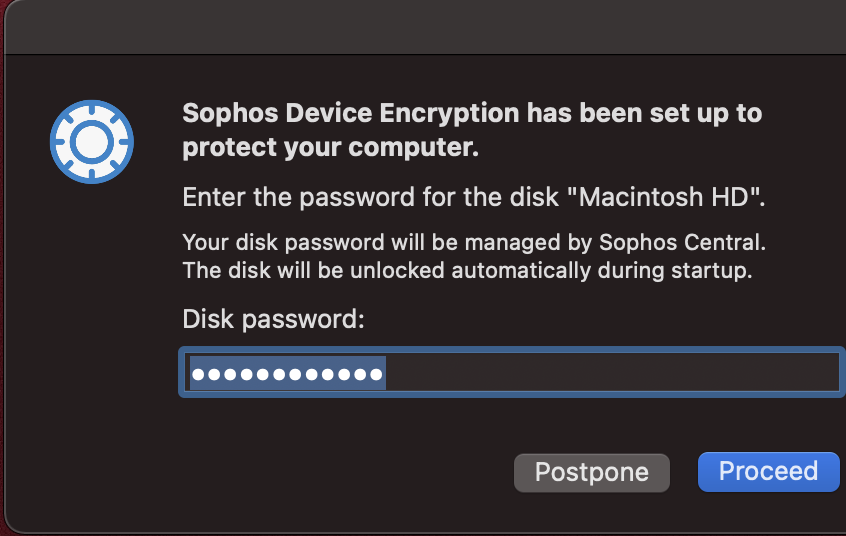This screenshot has height=536, width=846.
Task: Click the "Macintosh HD" disk name
Action: (x=665, y=197)
